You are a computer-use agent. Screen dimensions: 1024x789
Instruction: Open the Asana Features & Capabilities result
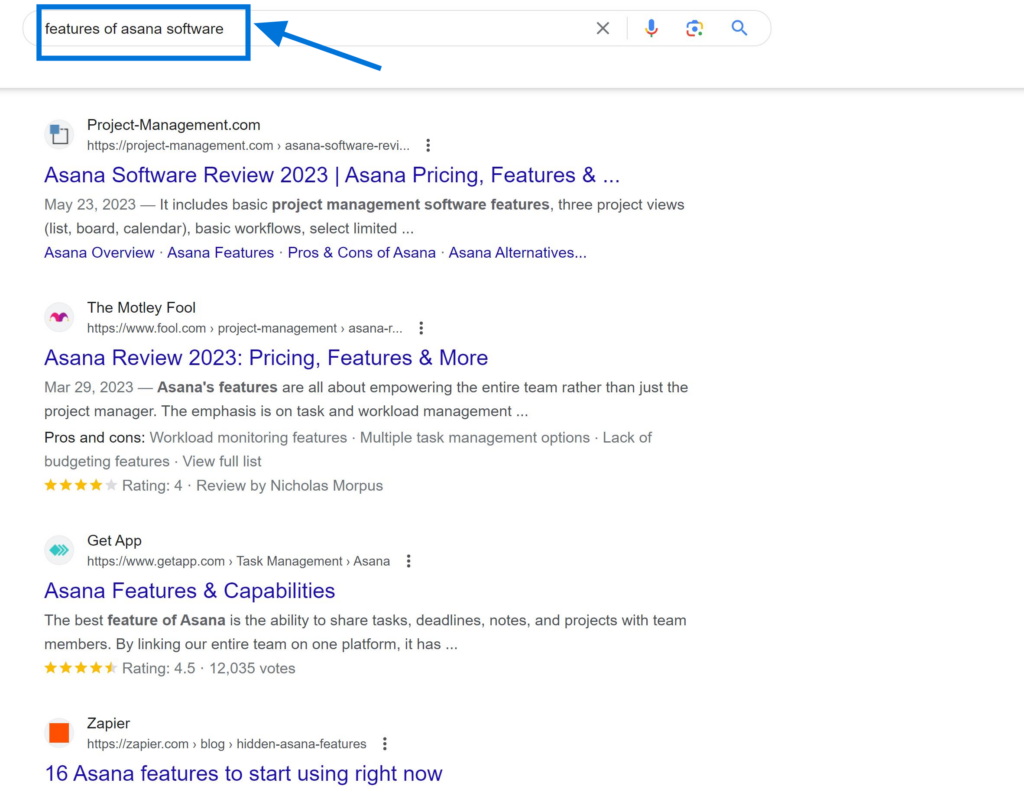(x=189, y=591)
